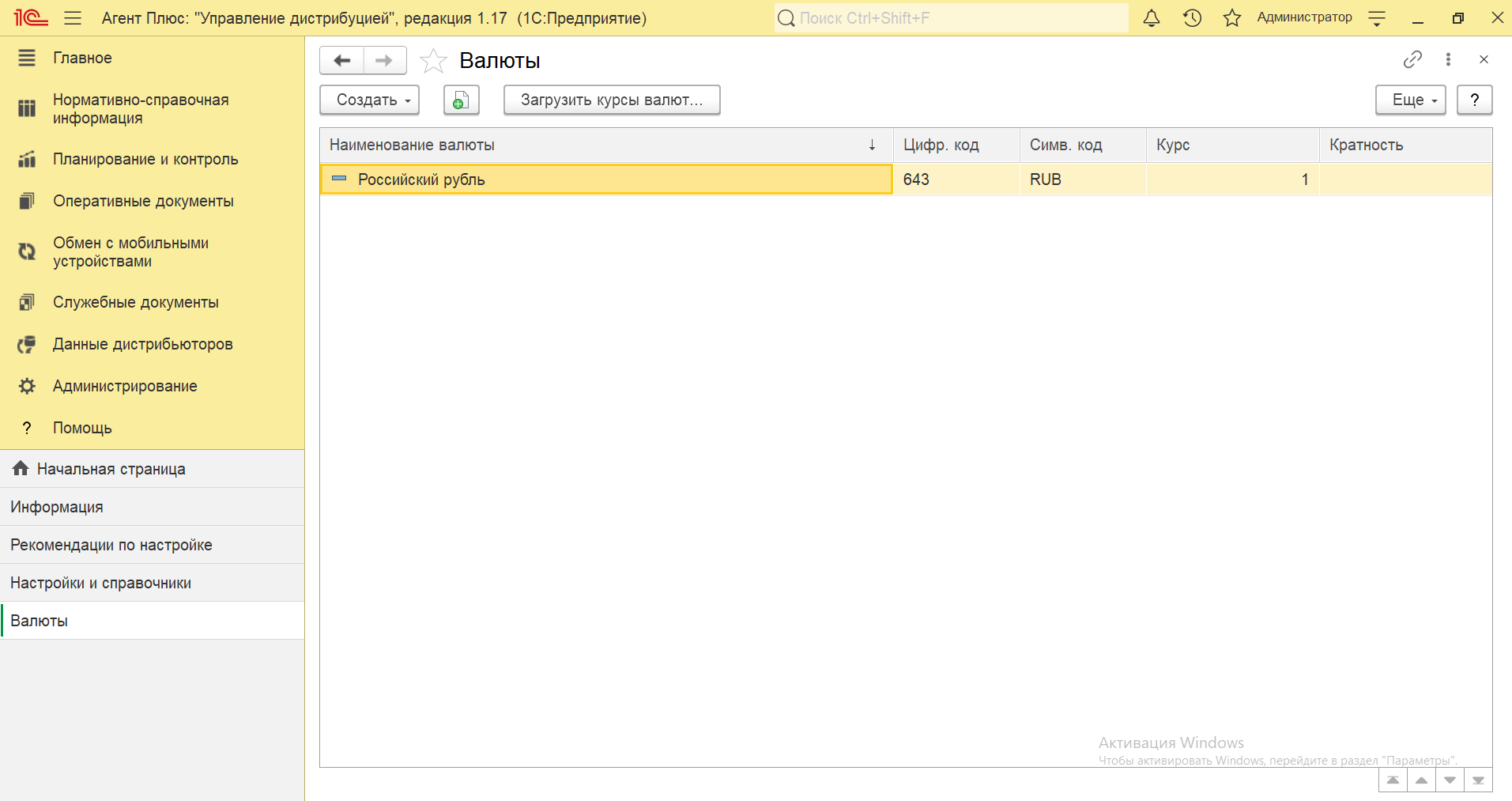
Task: Navigate back with left arrow
Action: [x=342, y=61]
